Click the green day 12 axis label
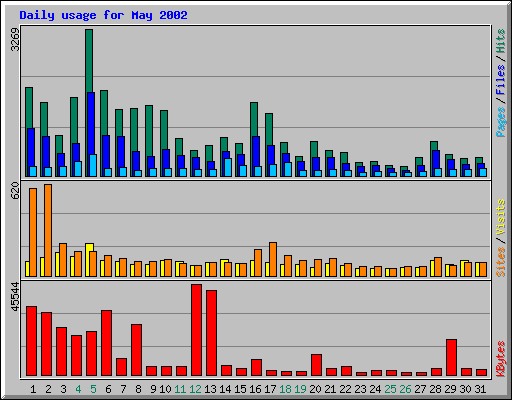This screenshot has width=512, height=400. [195, 389]
